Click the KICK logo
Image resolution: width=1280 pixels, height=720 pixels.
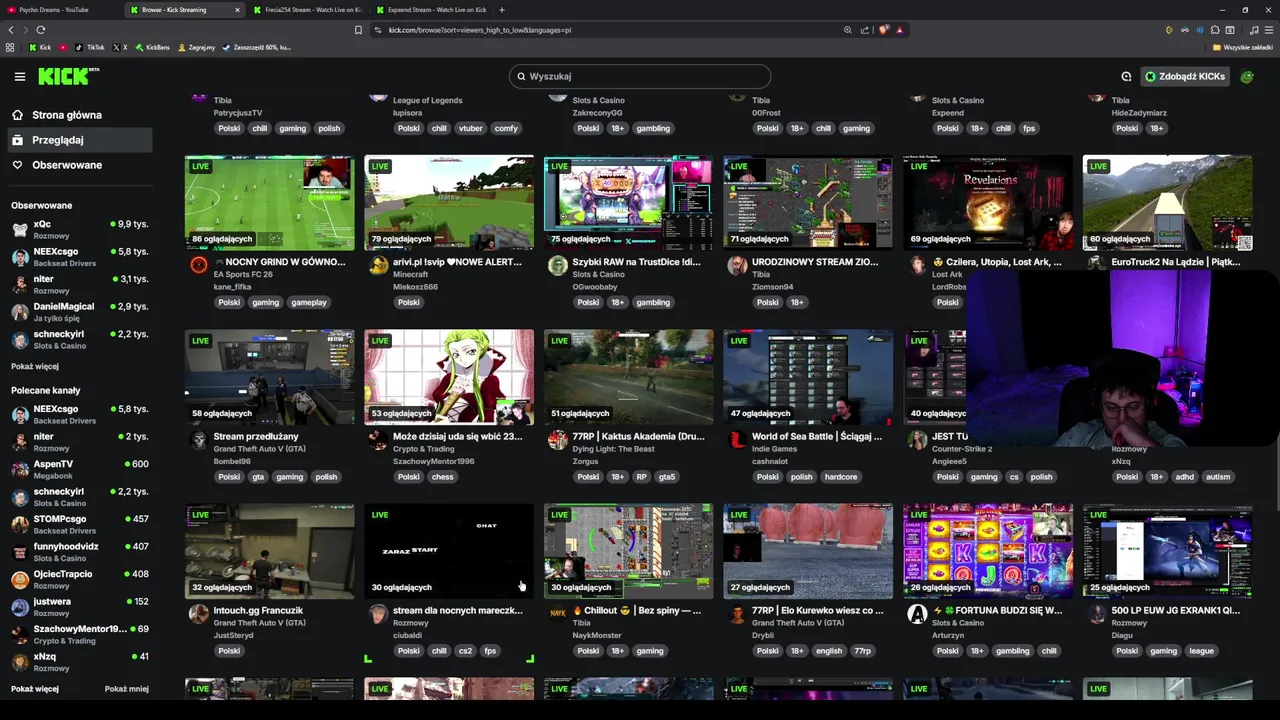click(68, 76)
